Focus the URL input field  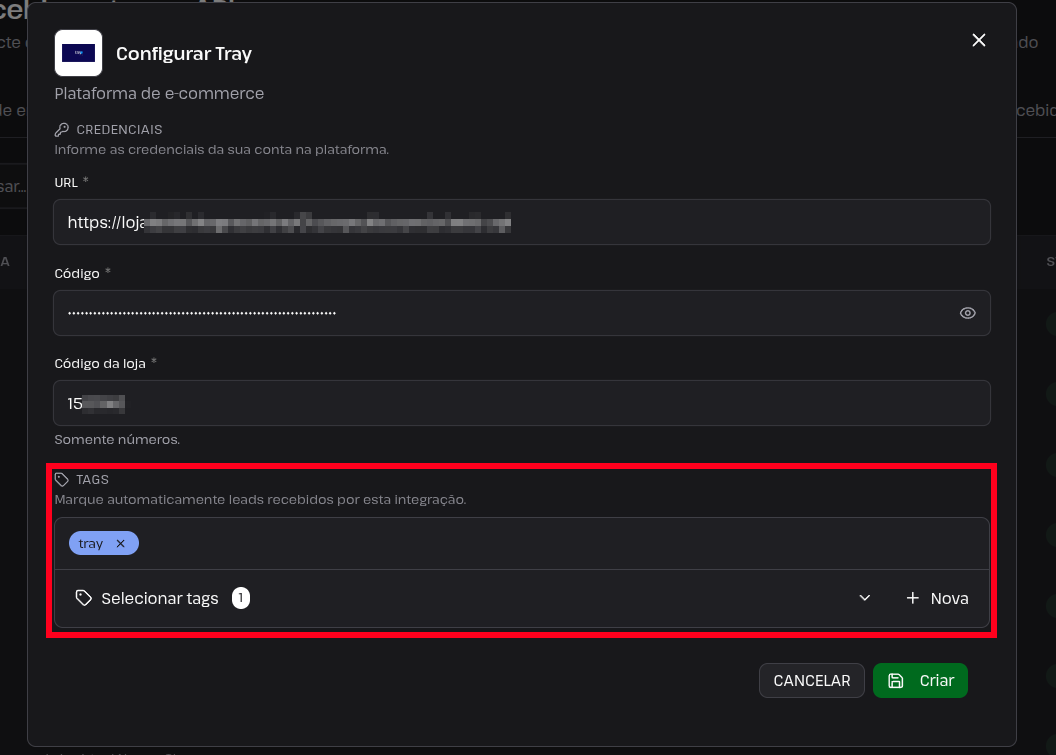(x=521, y=222)
